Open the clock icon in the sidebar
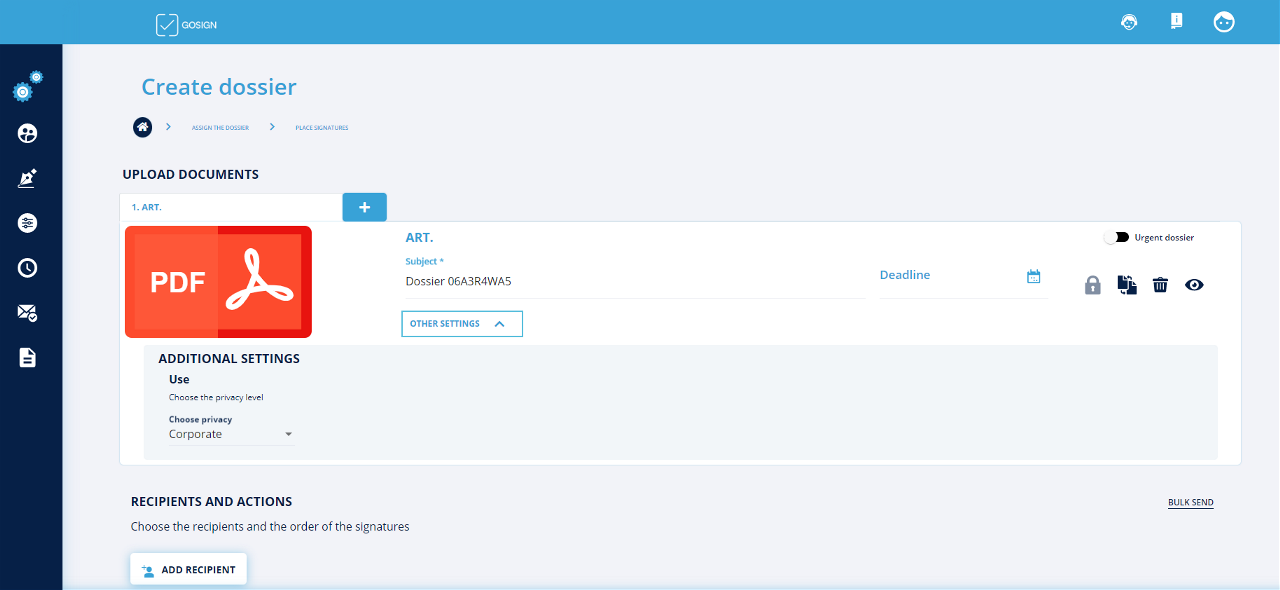This screenshot has width=1280, height=590. point(27,268)
